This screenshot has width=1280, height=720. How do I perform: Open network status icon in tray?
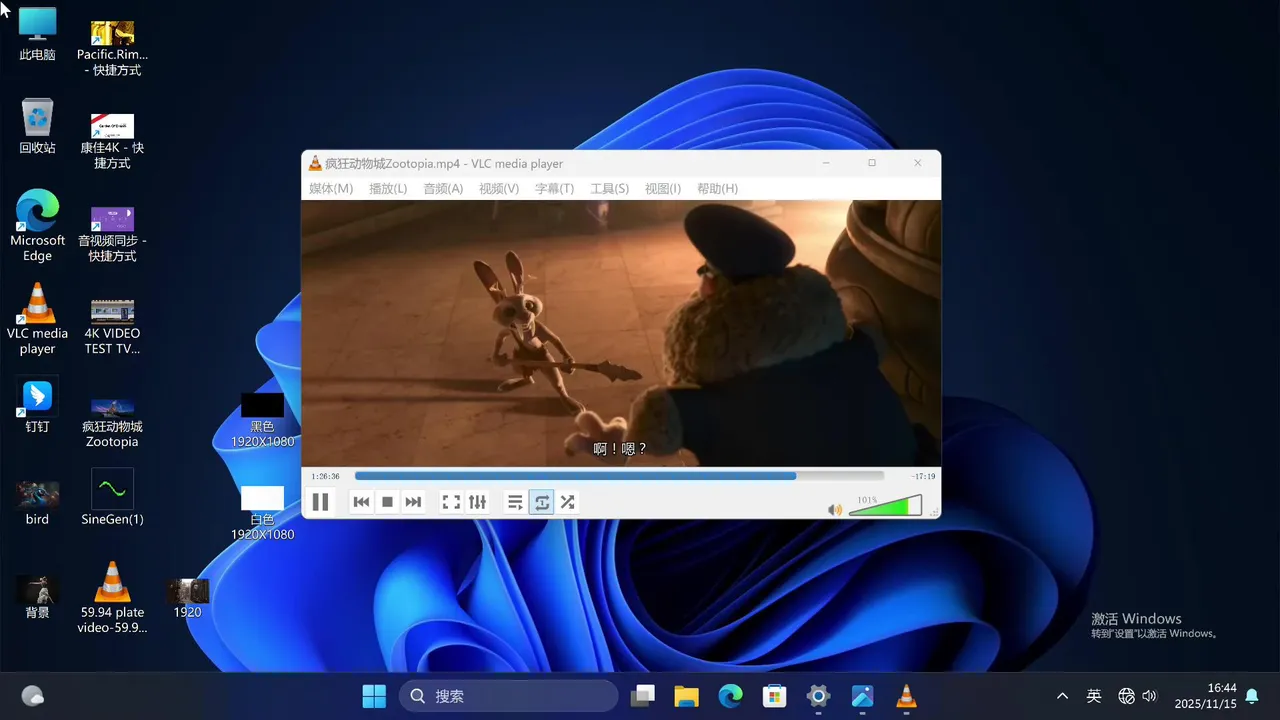[1126, 696]
